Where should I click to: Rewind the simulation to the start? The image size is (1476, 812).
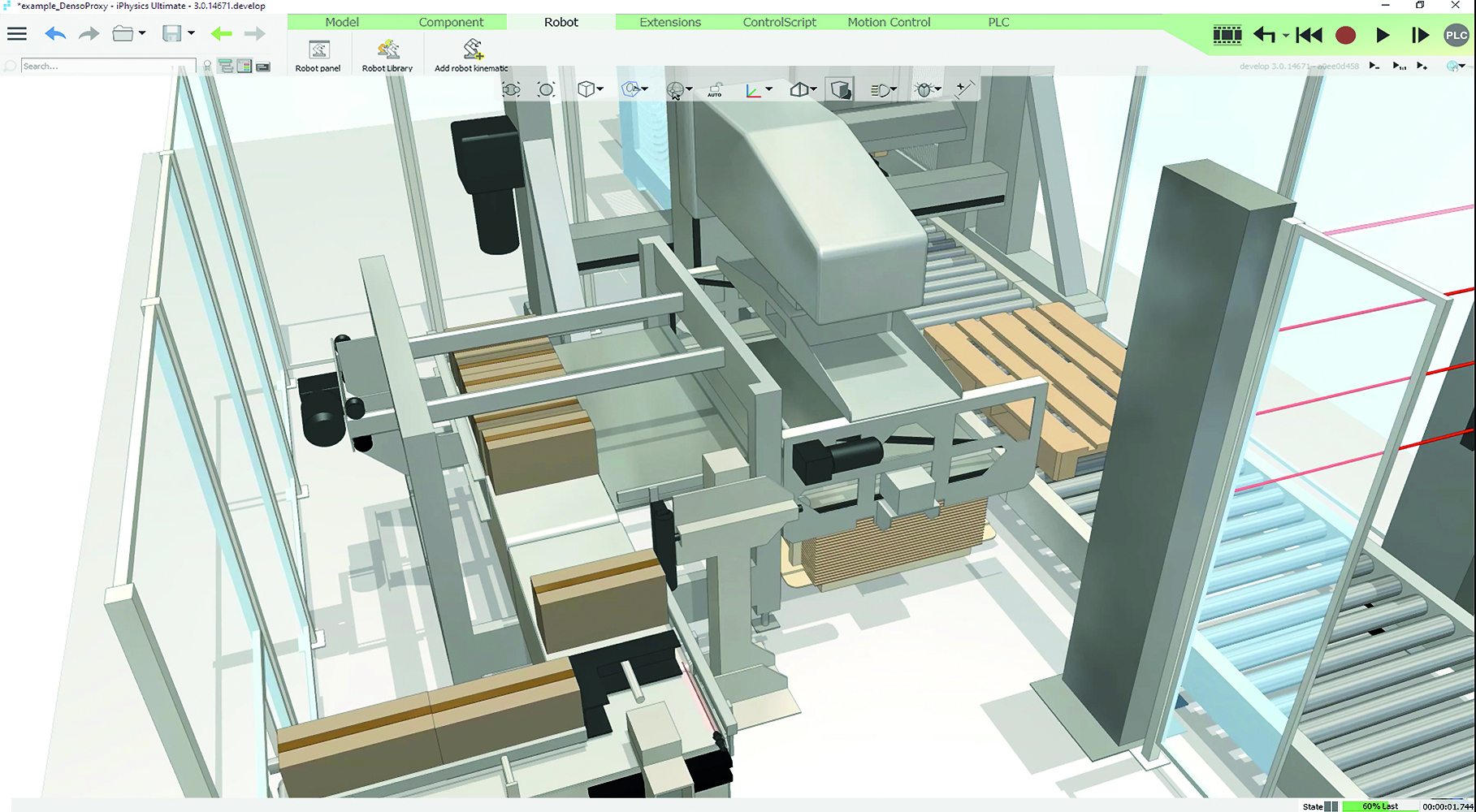(x=1309, y=35)
